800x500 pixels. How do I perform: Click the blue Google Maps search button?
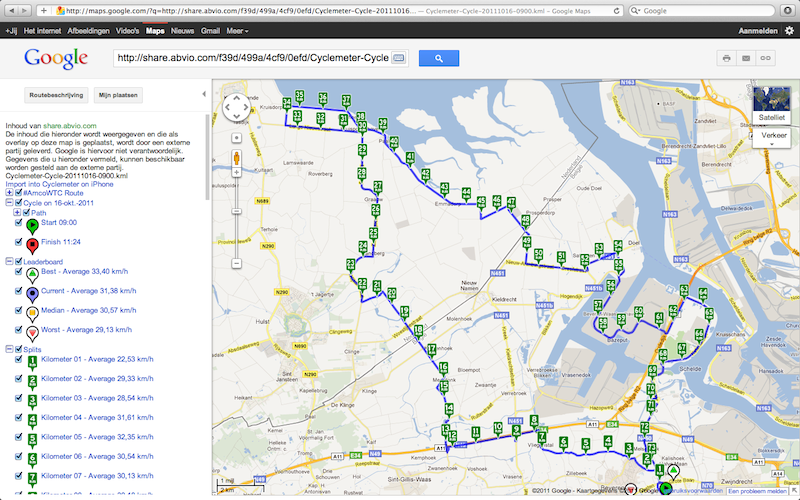439,58
